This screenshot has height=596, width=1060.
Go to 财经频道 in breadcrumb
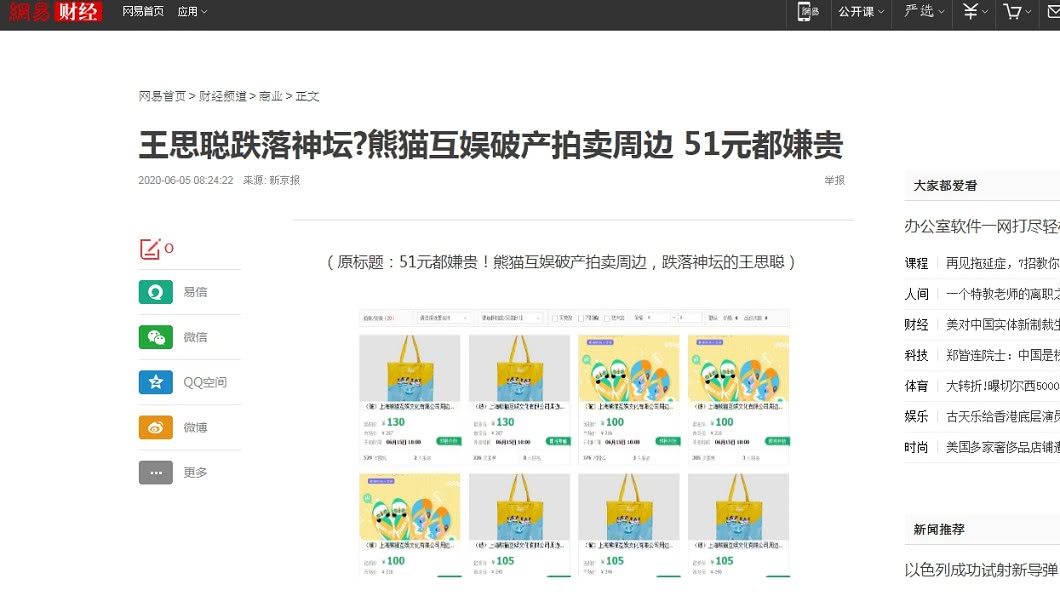[x=222, y=96]
